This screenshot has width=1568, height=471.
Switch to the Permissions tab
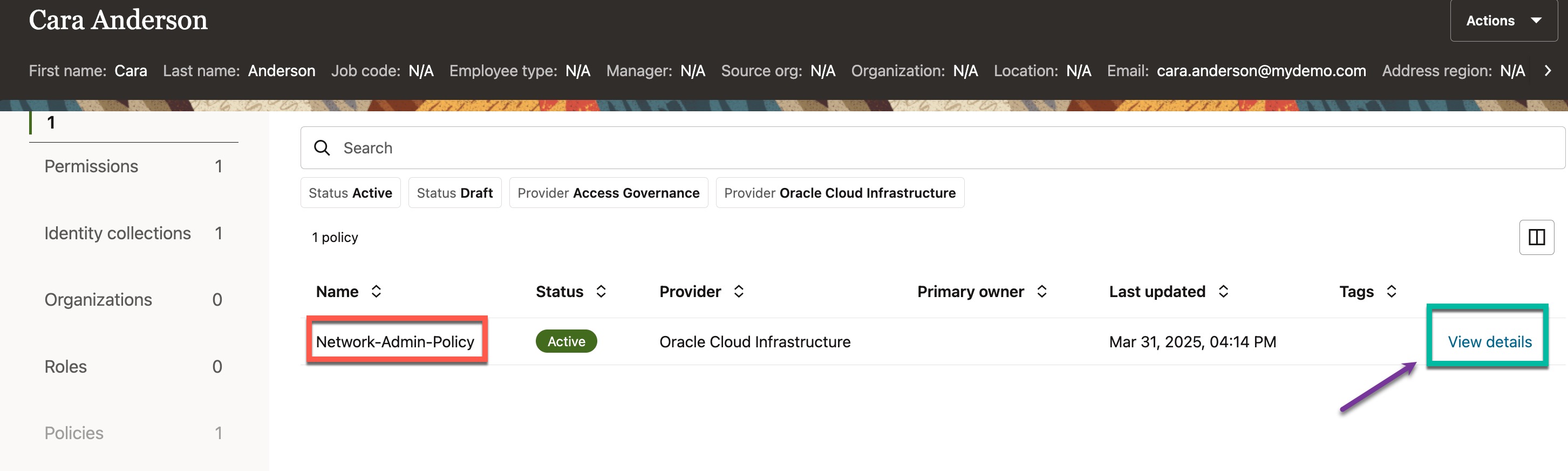pyautogui.click(x=91, y=166)
